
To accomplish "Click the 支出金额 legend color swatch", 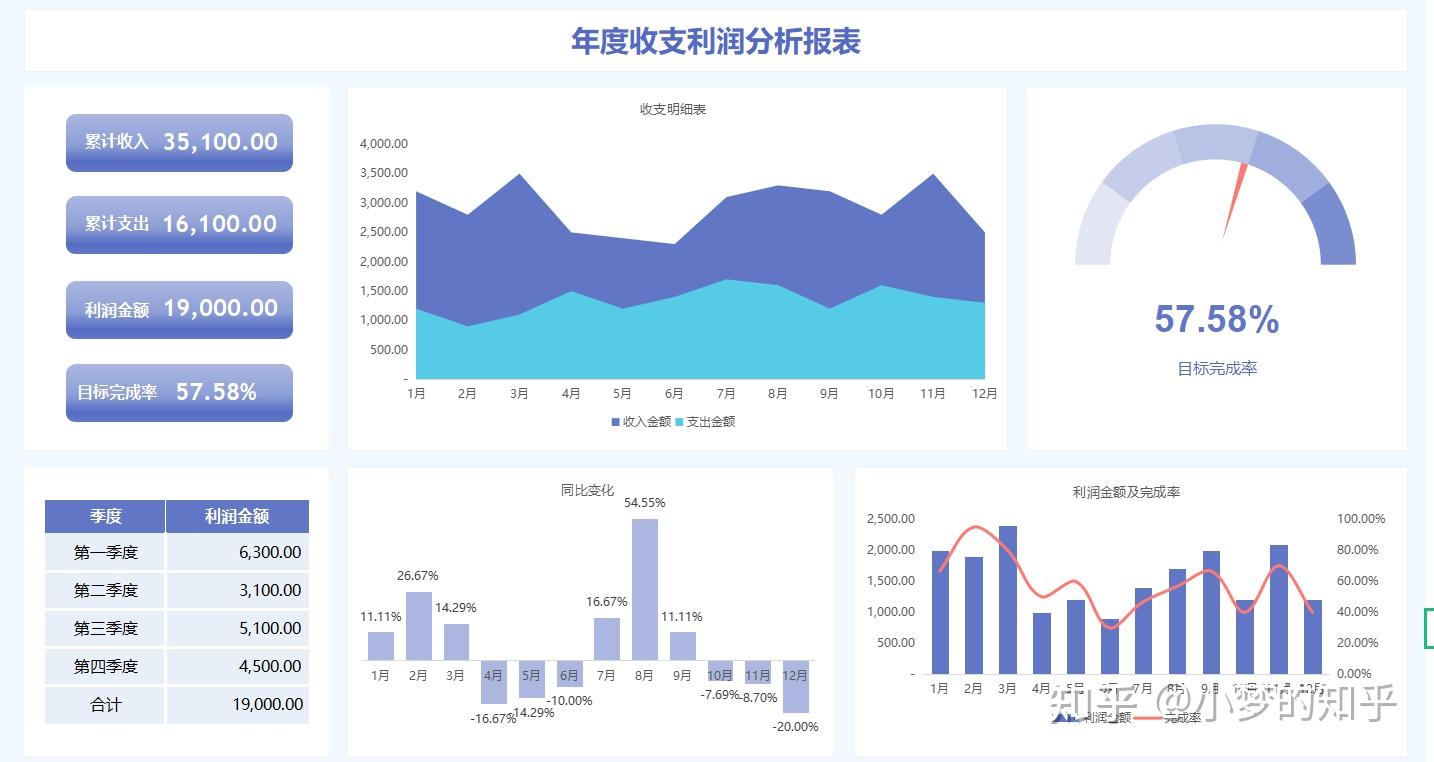I will [679, 422].
